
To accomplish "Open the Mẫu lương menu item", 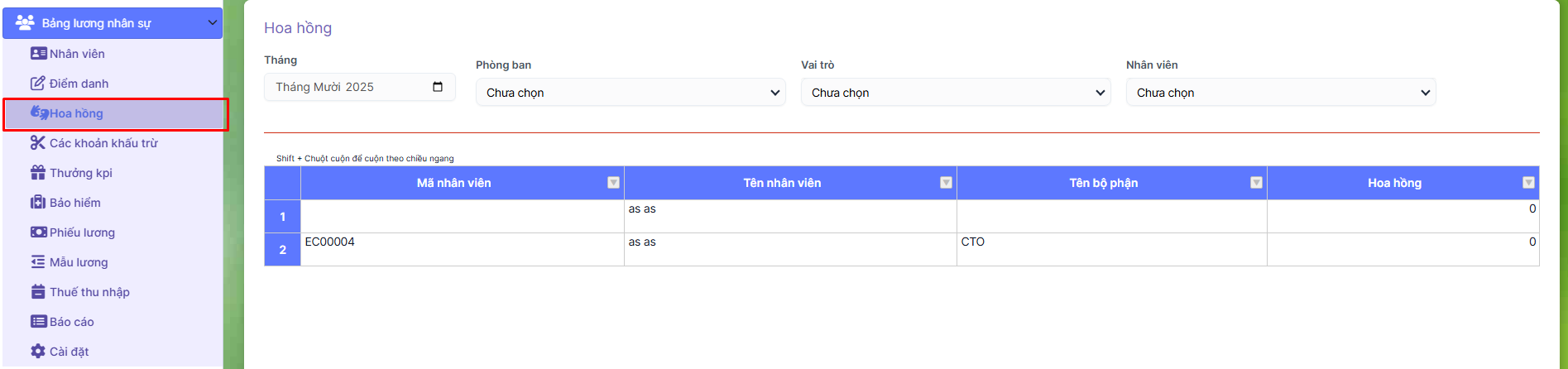I will click(78, 262).
